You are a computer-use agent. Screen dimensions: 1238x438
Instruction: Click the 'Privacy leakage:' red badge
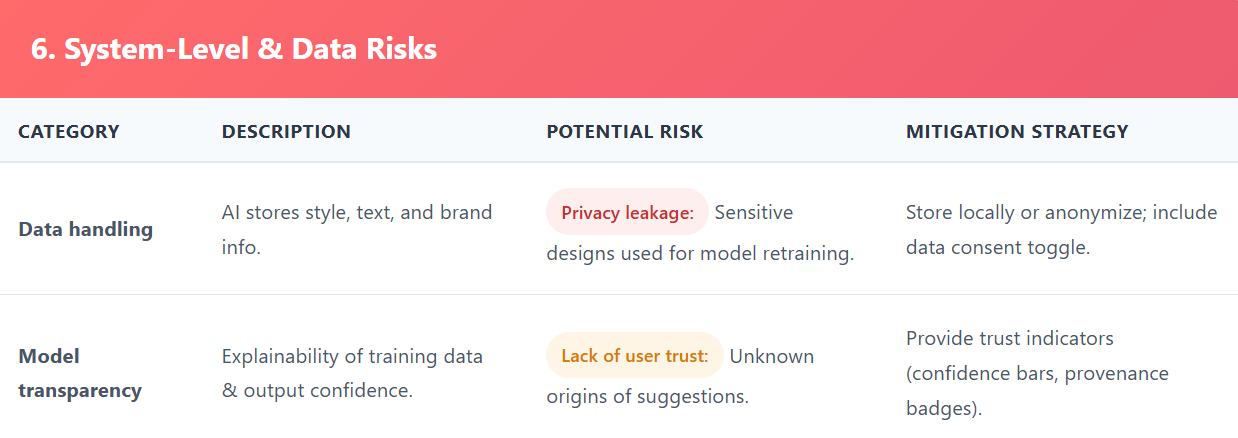627,212
